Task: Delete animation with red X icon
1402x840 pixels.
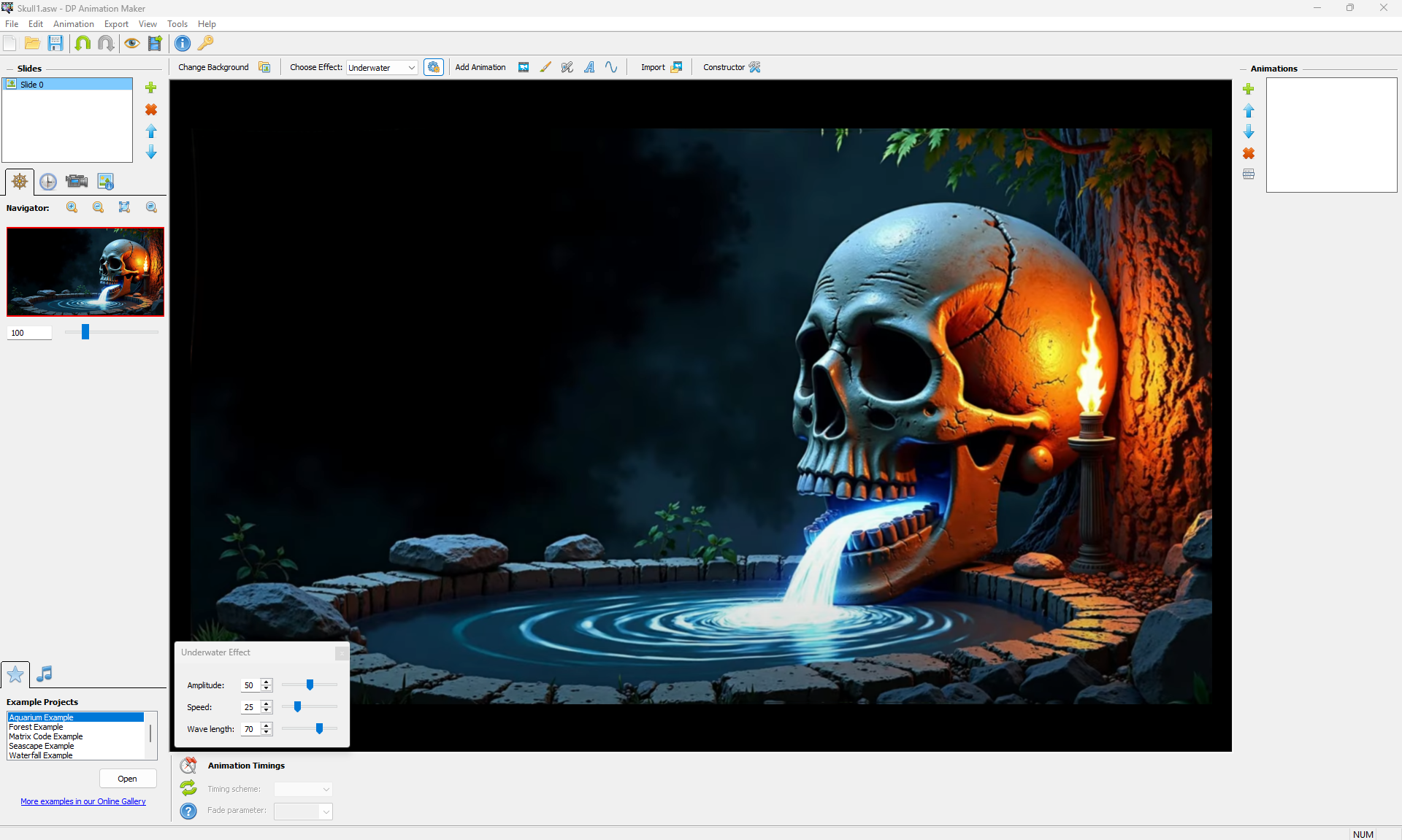Action: click(x=1249, y=153)
